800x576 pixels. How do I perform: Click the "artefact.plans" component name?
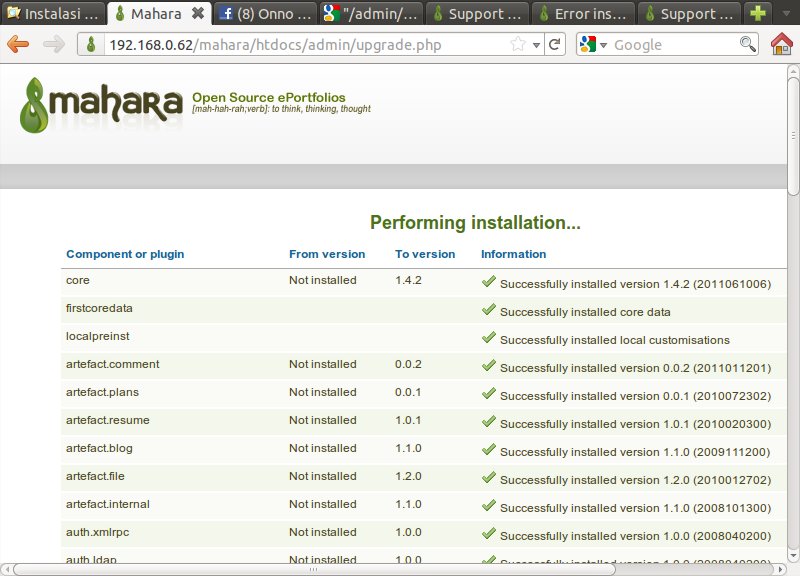102,392
